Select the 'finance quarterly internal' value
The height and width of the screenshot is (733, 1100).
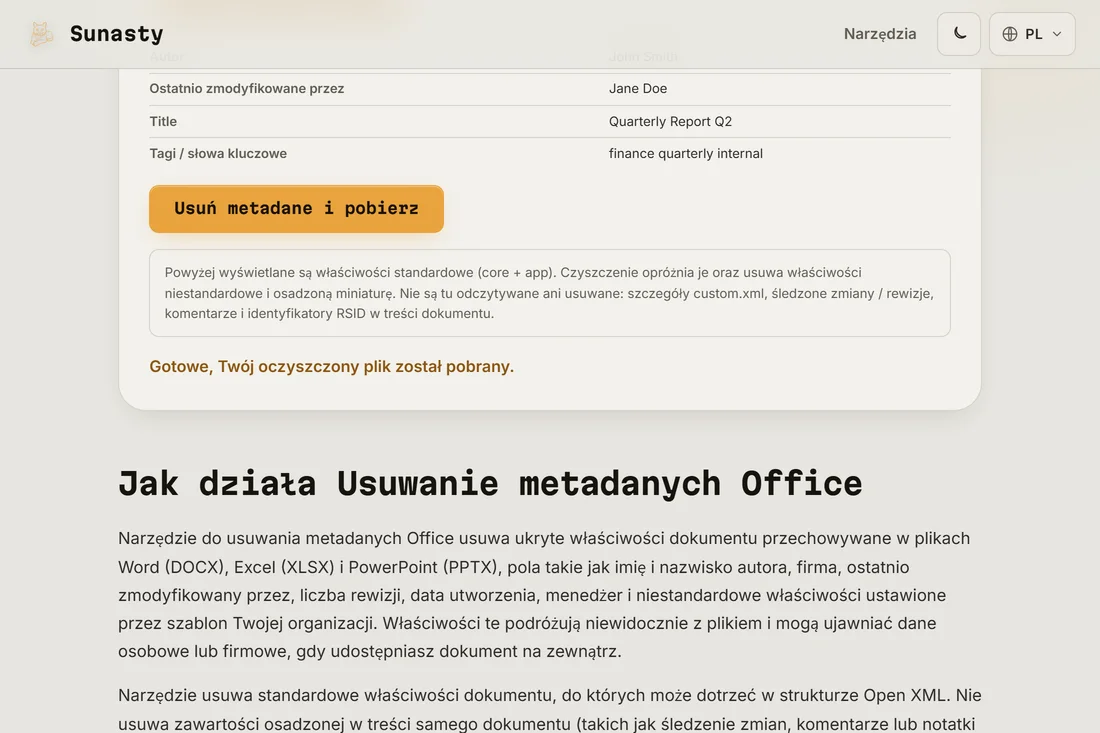coord(685,154)
